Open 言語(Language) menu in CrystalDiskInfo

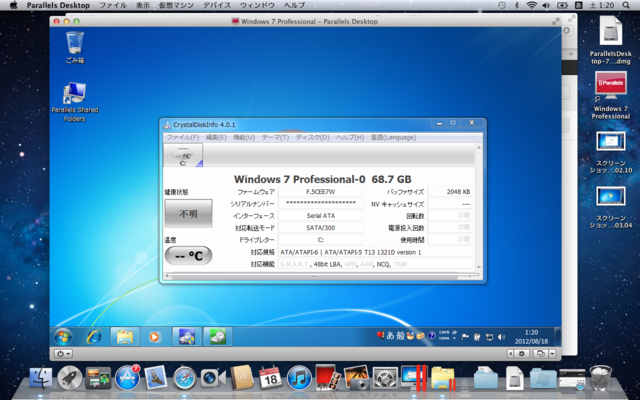pyautogui.click(x=393, y=138)
